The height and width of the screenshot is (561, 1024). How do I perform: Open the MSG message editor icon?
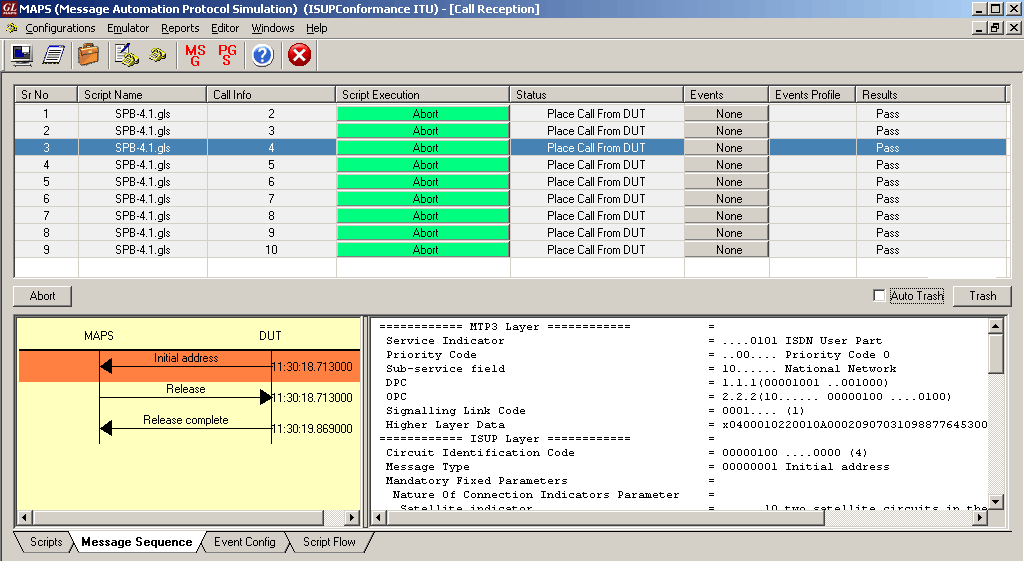tap(195, 55)
